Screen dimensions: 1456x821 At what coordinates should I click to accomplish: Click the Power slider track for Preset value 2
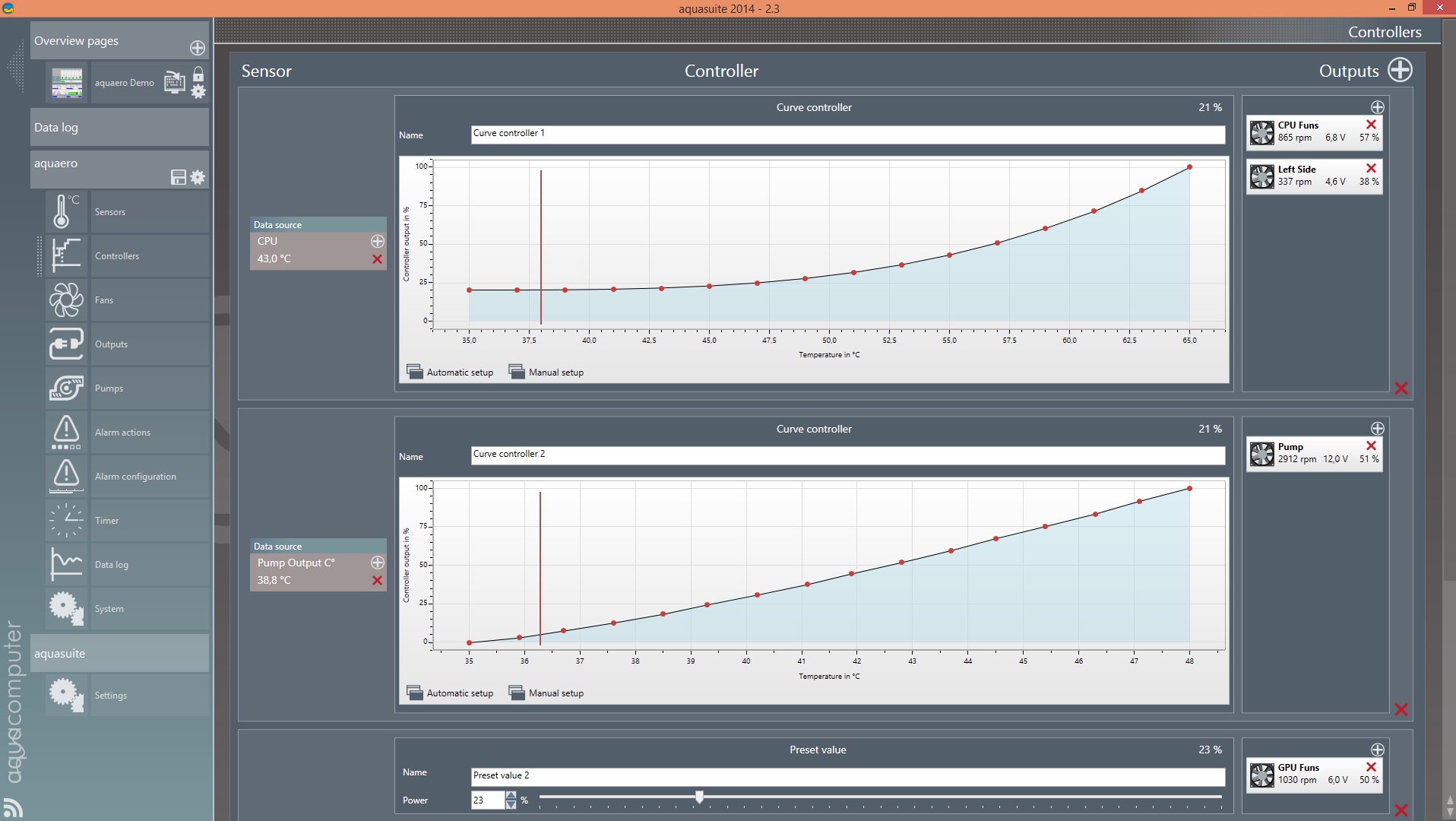(881, 797)
